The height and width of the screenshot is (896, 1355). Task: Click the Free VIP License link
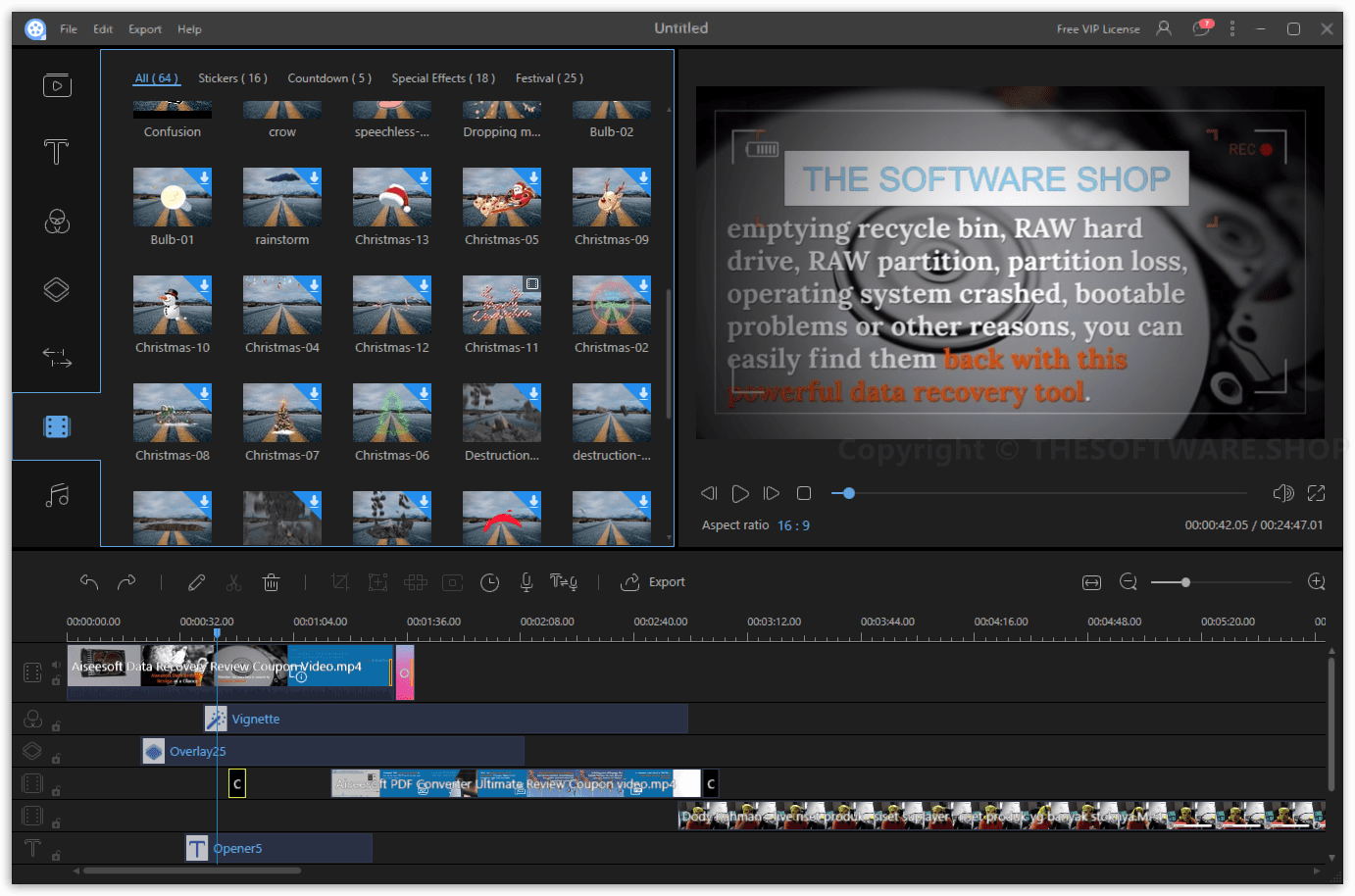1098,29
